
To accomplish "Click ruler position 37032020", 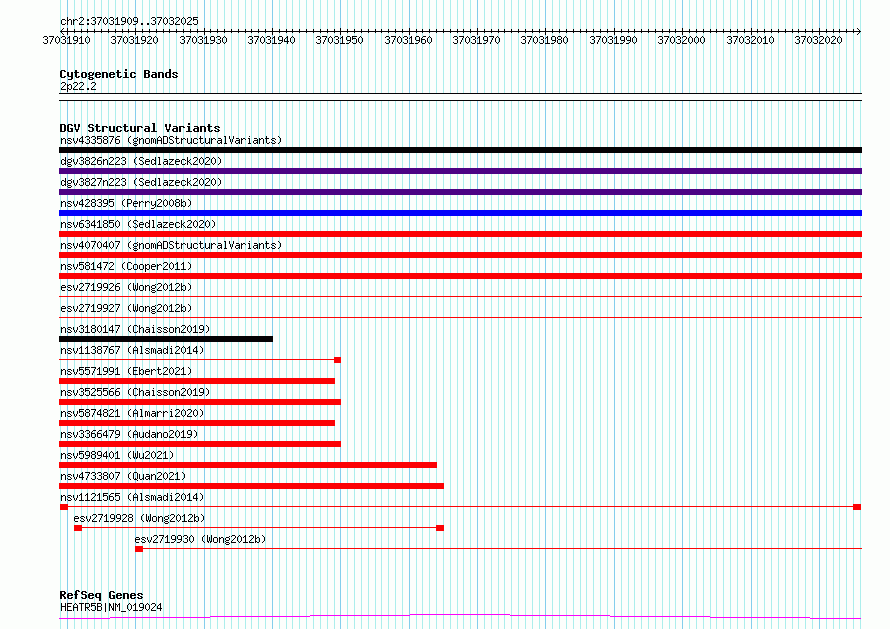I will [x=818, y=40].
